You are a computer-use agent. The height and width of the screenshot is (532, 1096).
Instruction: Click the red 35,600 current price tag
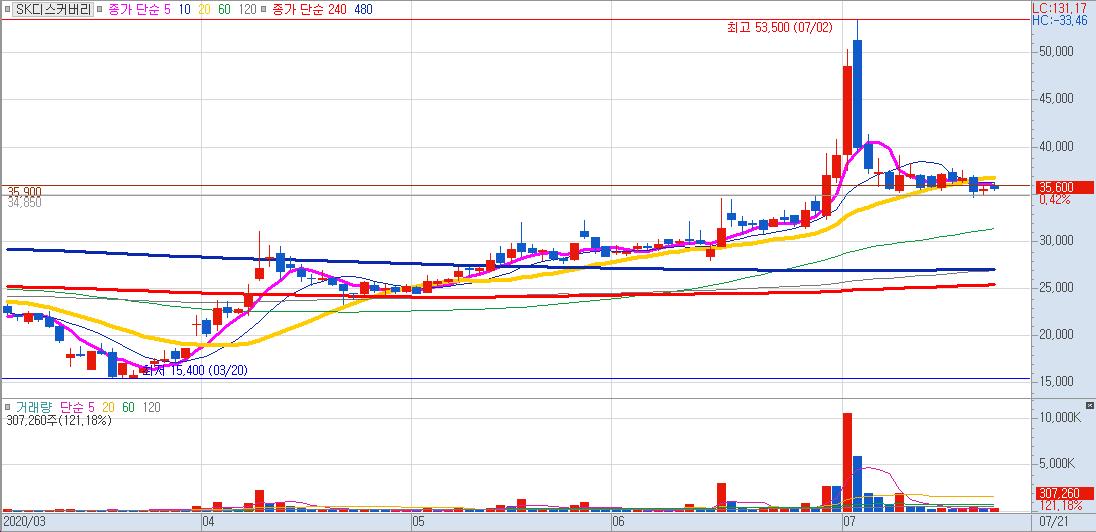(x=1063, y=187)
